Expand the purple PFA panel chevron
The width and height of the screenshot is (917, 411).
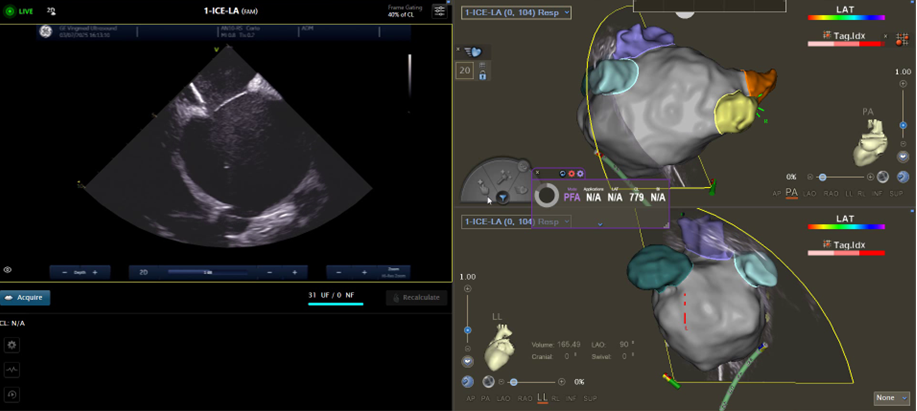click(599, 225)
